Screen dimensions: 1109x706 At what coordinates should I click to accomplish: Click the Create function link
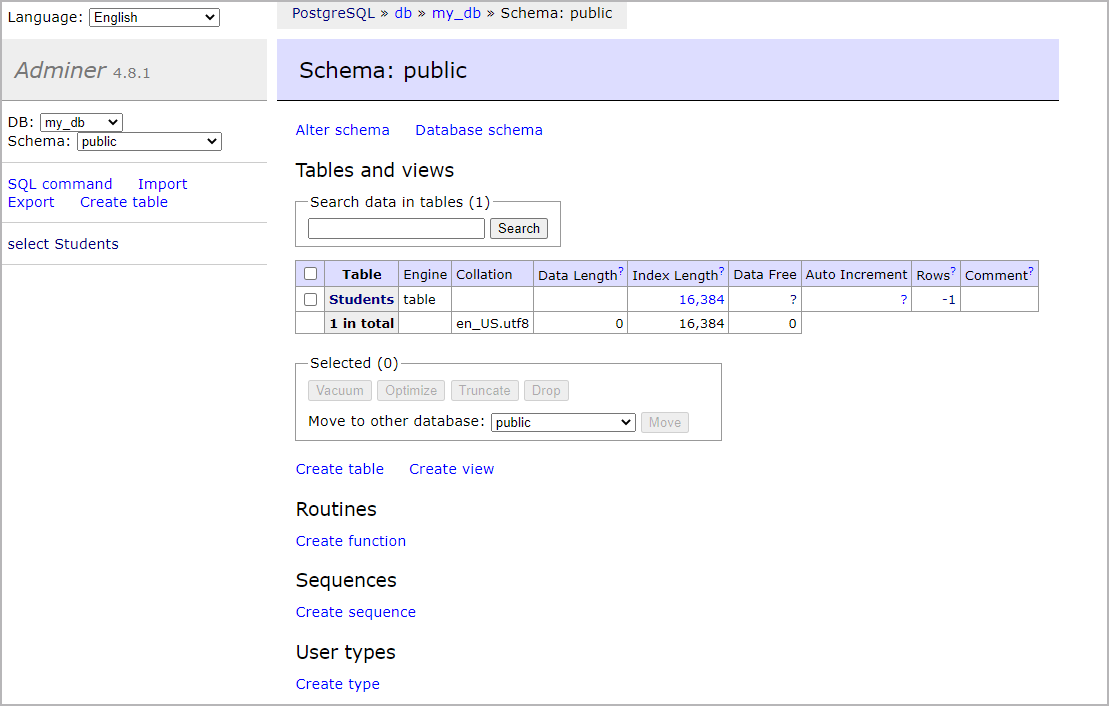(351, 541)
